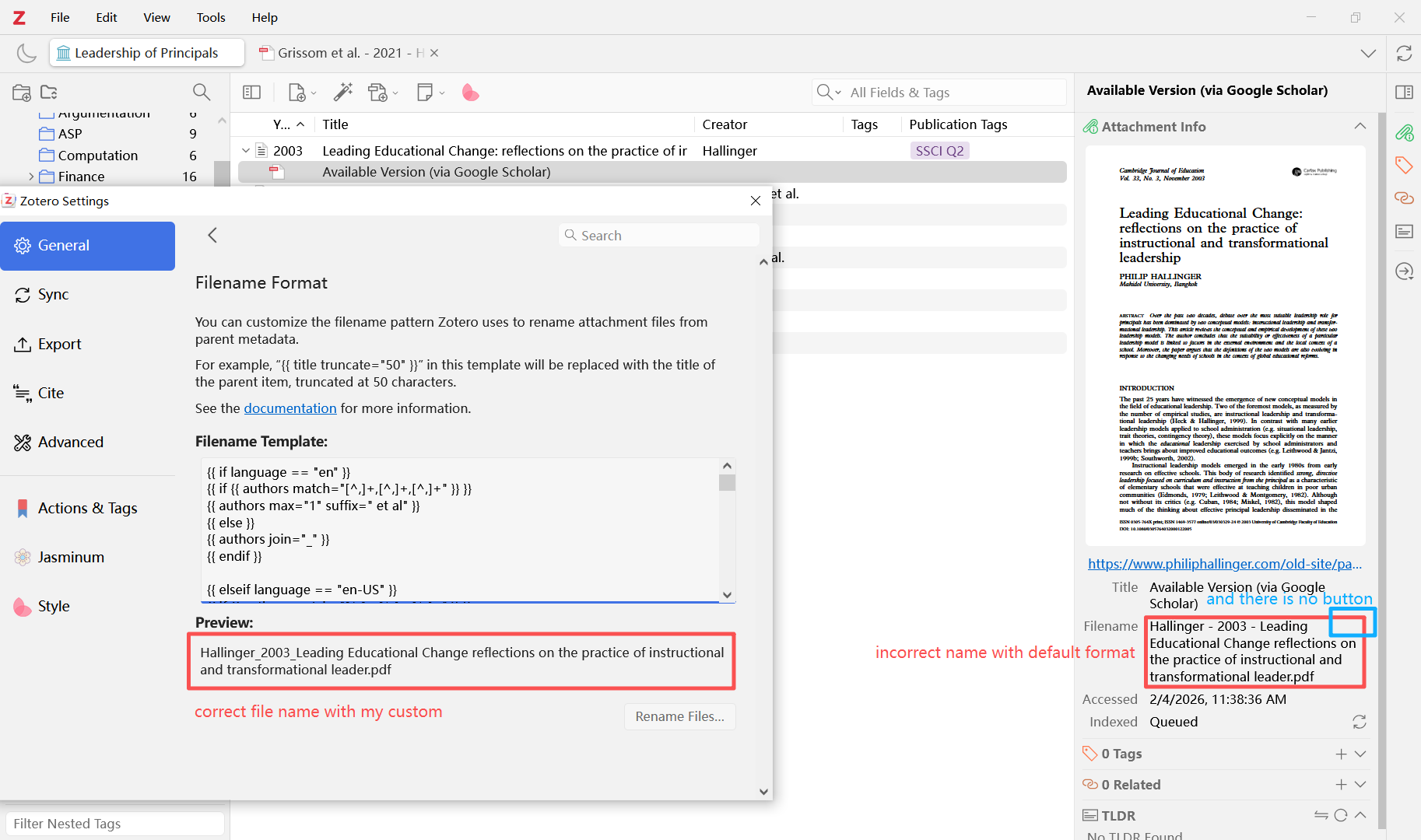Jump to Attachment Info via paperclip side icon
The image size is (1421, 840).
coord(1404,132)
